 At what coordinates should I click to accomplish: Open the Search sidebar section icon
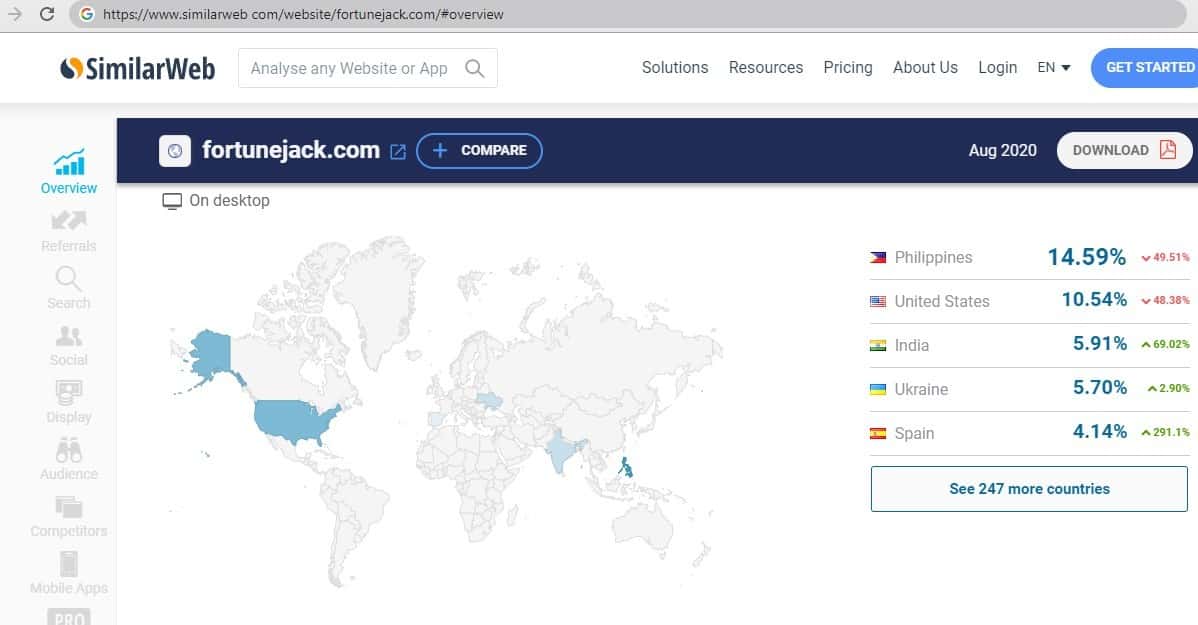coord(68,279)
